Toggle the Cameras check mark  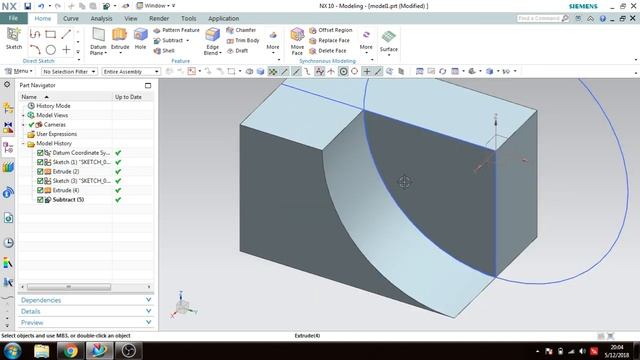point(31,124)
